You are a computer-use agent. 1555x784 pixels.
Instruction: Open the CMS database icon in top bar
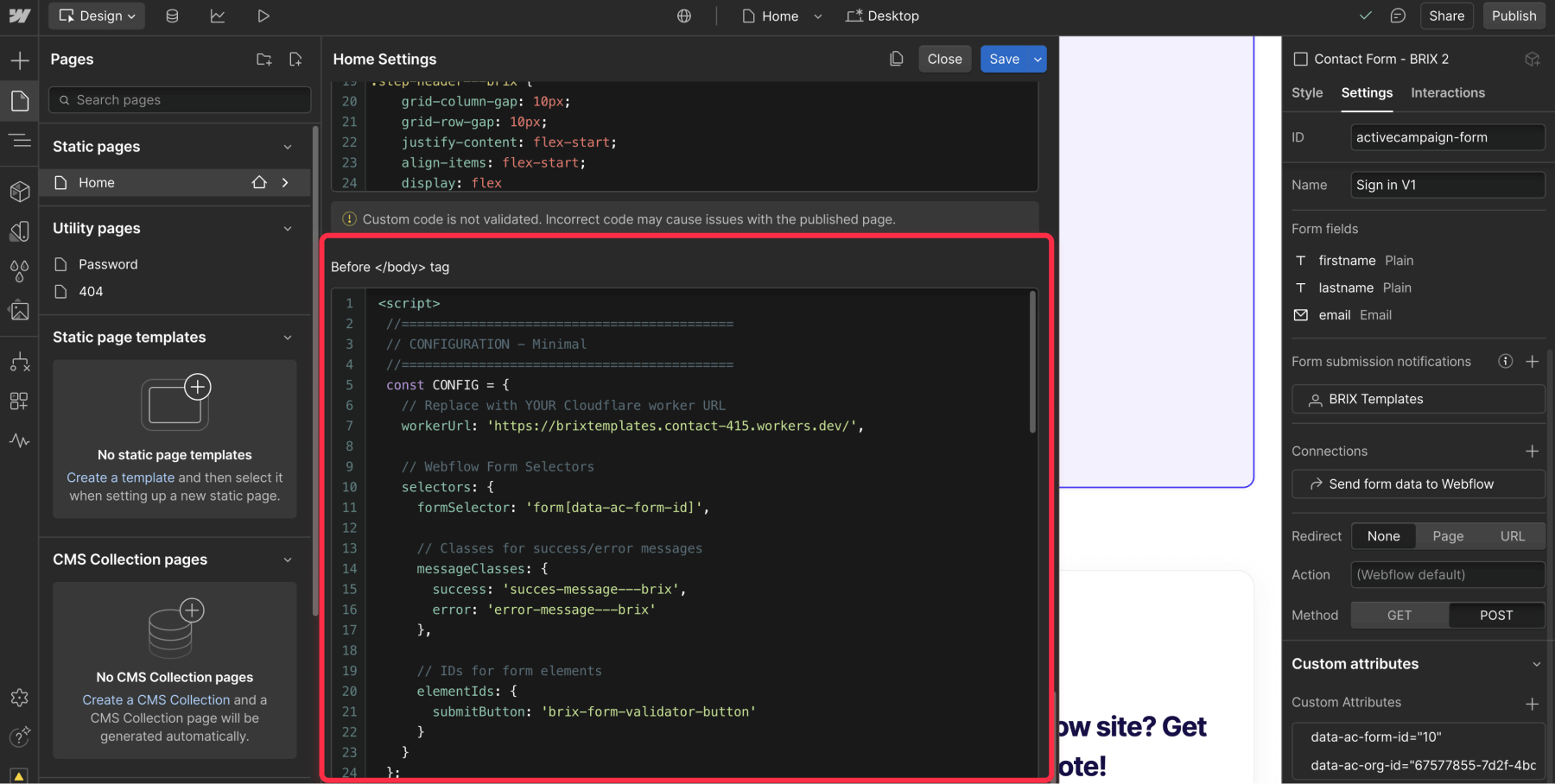click(172, 16)
